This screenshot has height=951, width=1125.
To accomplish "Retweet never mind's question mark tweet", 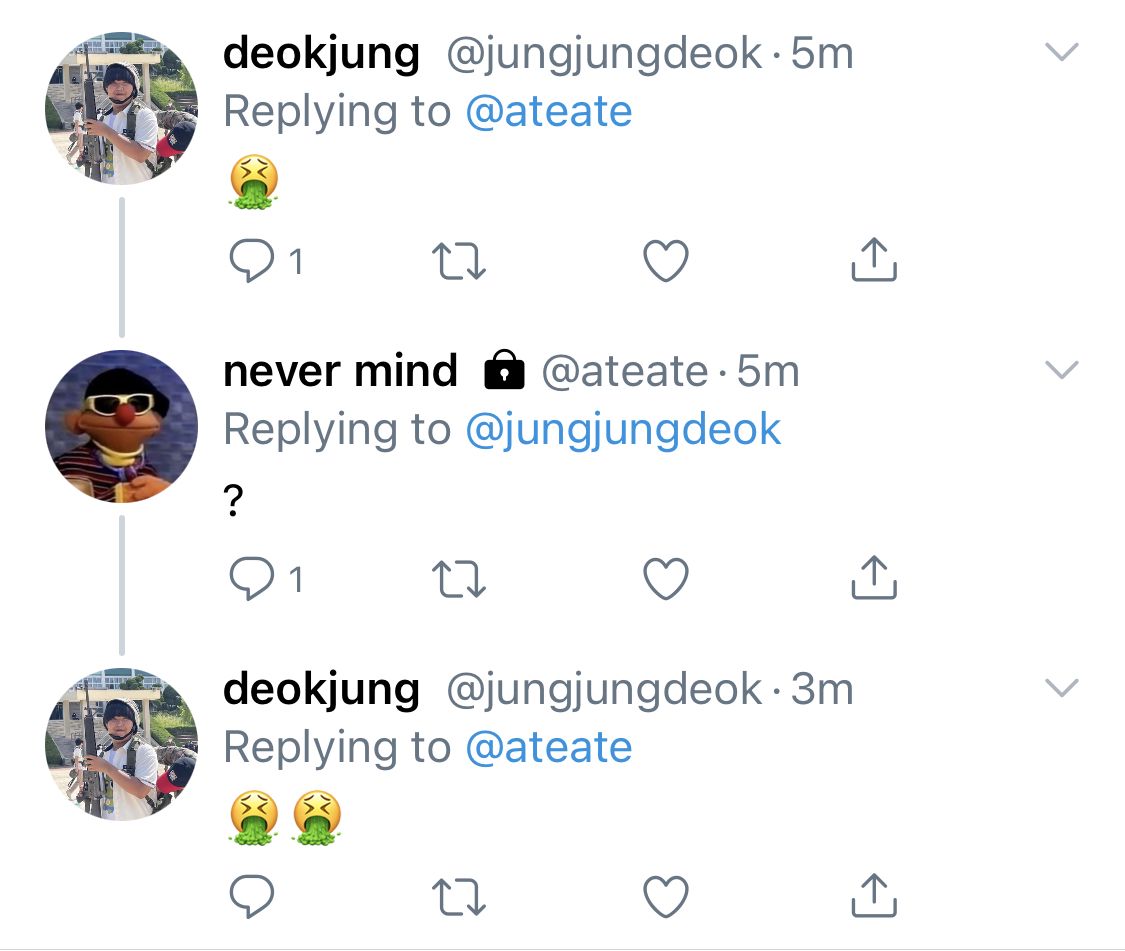I will pyautogui.click(x=459, y=579).
